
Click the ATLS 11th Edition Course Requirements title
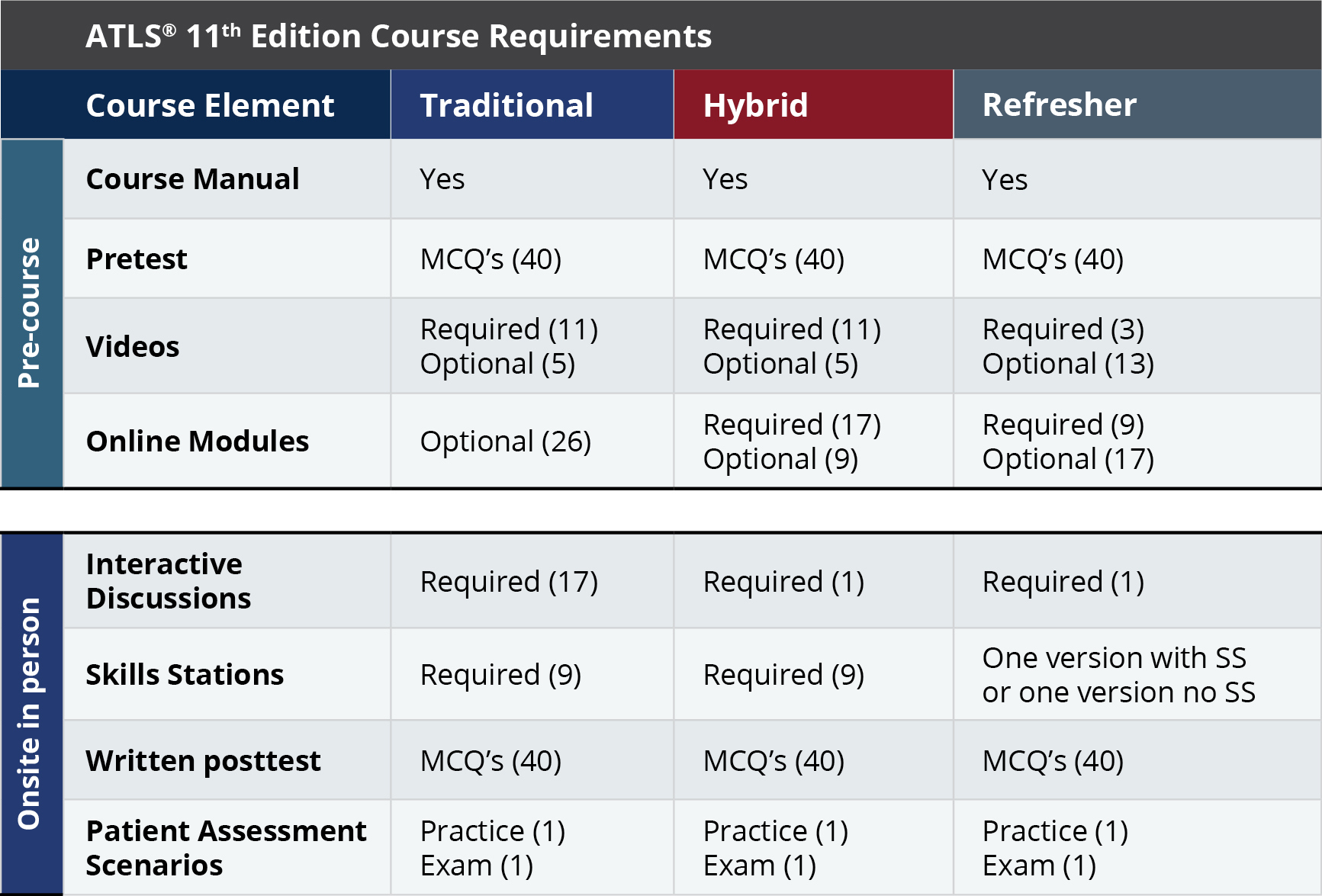point(398,36)
